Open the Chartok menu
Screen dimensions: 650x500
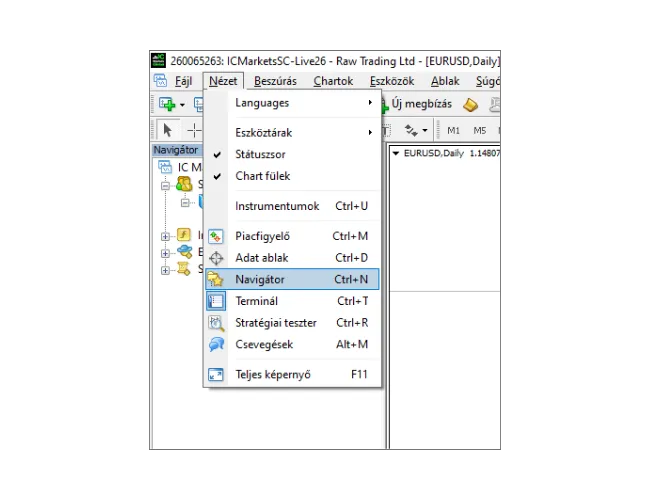[x=333, y=81]
